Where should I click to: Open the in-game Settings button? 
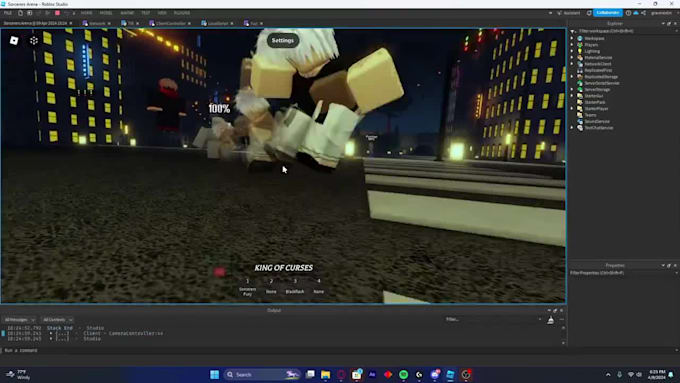point(283,40)
